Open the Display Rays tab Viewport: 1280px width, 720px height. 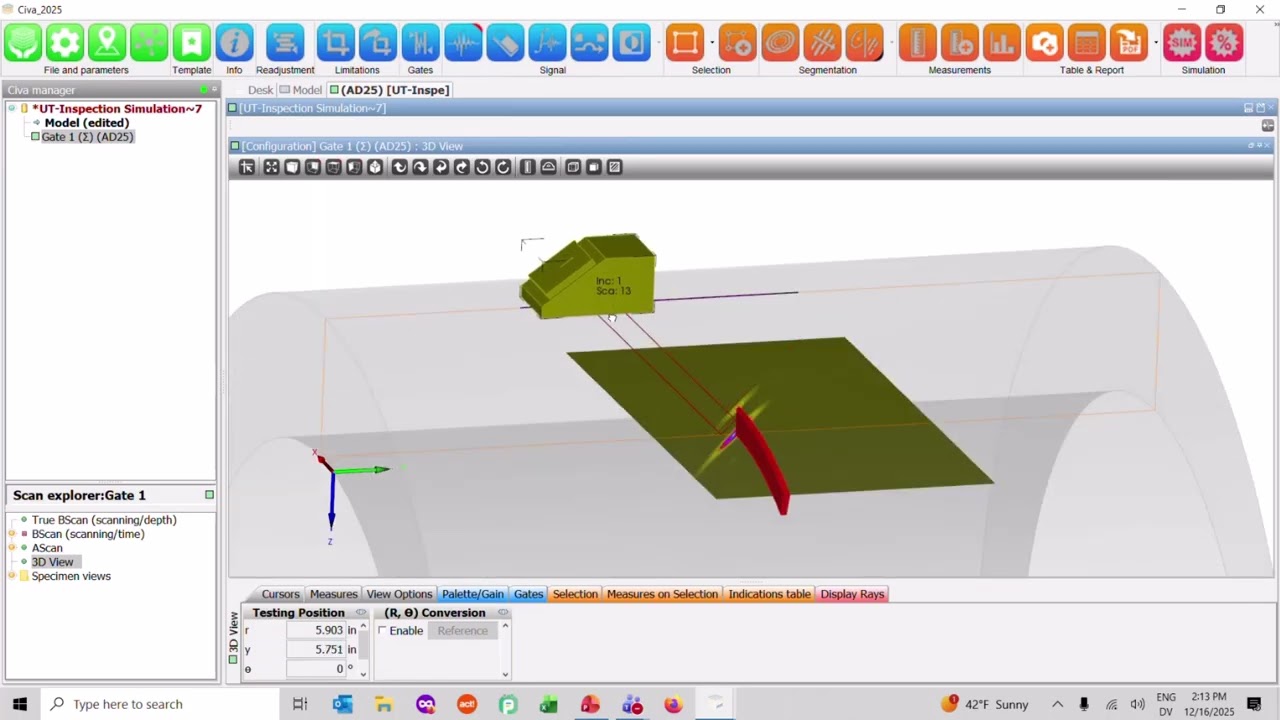(852, 594)
